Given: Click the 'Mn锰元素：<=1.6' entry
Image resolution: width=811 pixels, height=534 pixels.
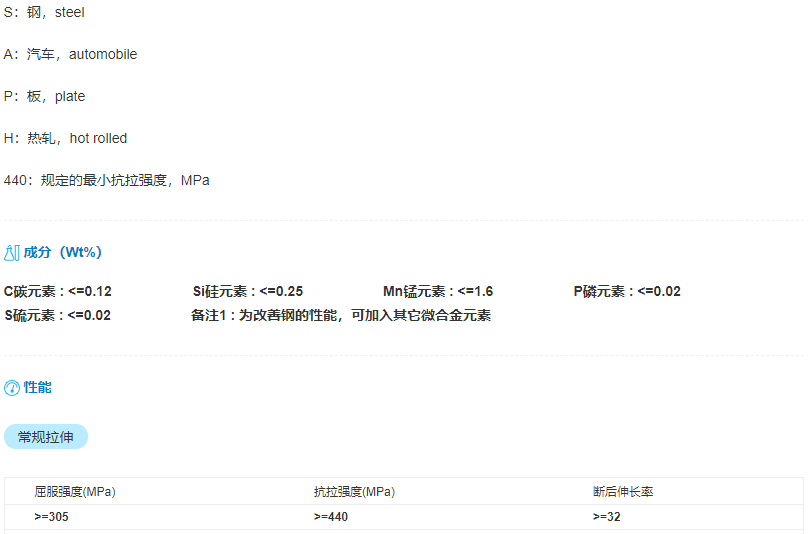Looking at the screenshot, I should 438,291.
